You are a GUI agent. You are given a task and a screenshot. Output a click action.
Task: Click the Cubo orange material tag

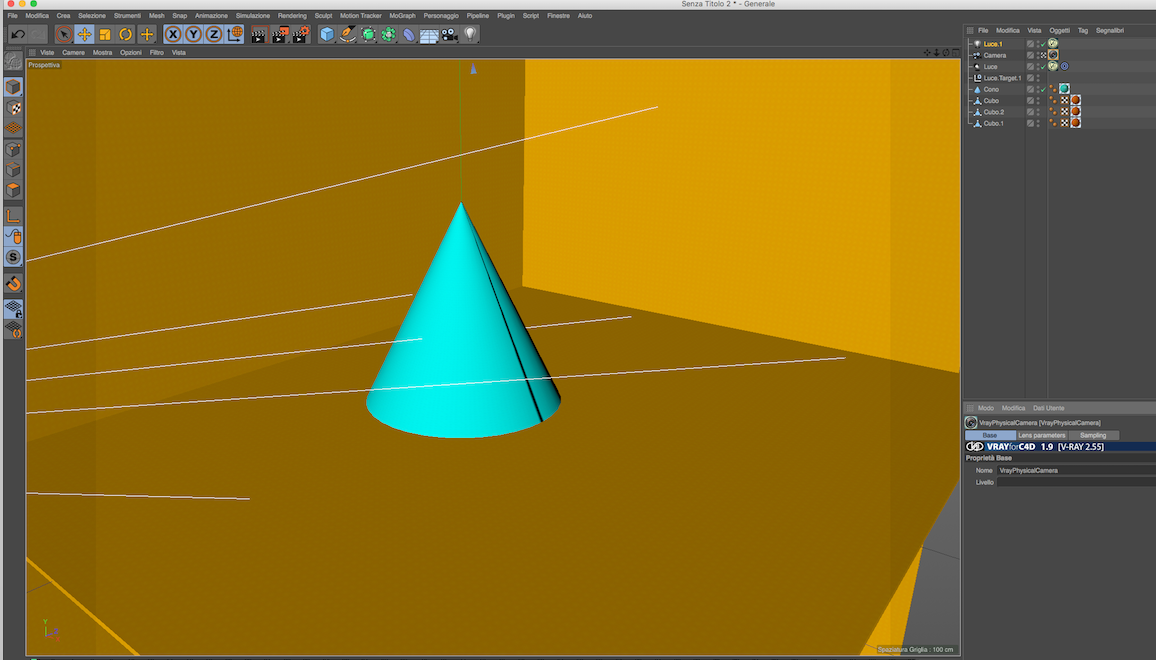click(x=1076, y=100)
